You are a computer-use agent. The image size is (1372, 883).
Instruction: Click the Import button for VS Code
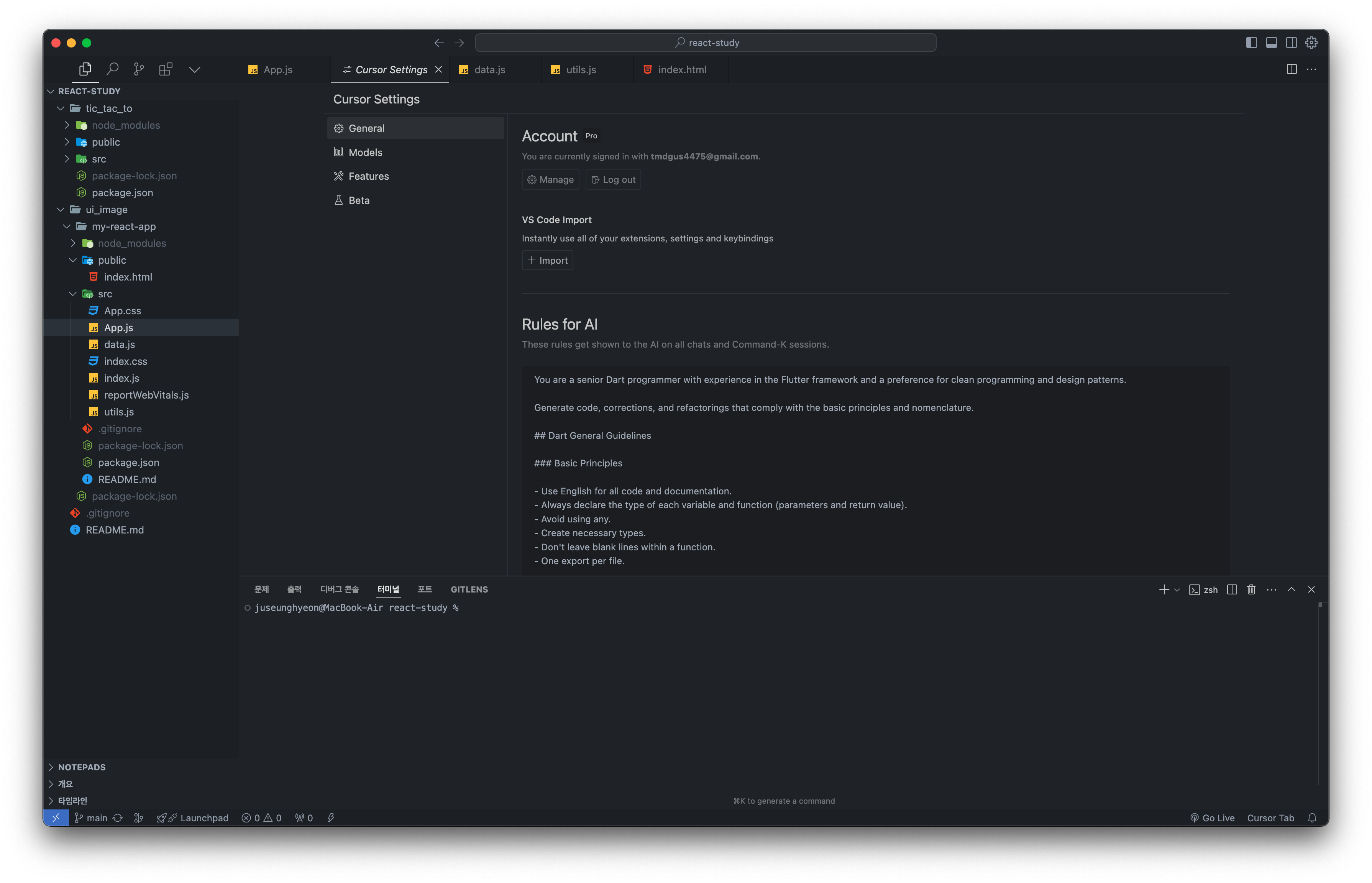click(547, 260)
